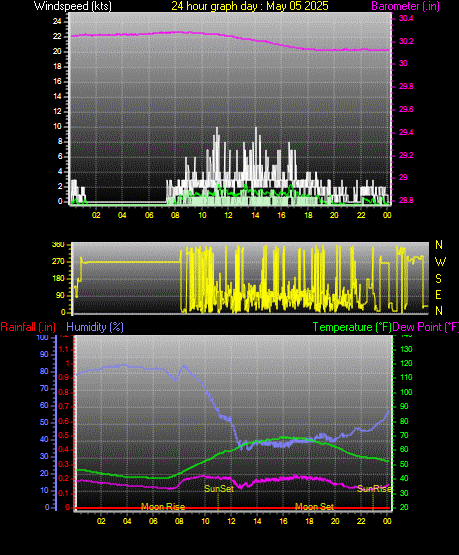The height and width of the screenshot is (555, 459).
Task: Click wind direction axis value 180
Action: pyautogui.click(x=58, y=279)
